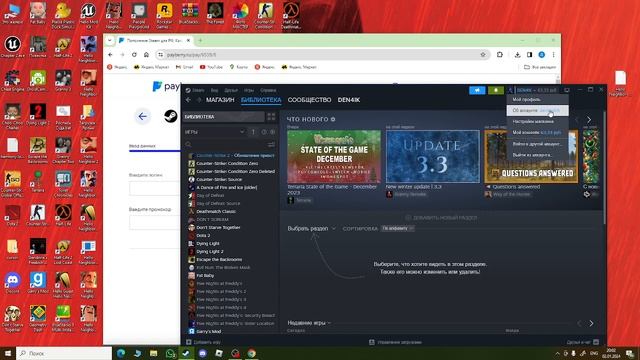Viewport: 640px width, 360px height.
Task: Open Garry's Mod desktop shortcut
Action: [x=38, y=282]
